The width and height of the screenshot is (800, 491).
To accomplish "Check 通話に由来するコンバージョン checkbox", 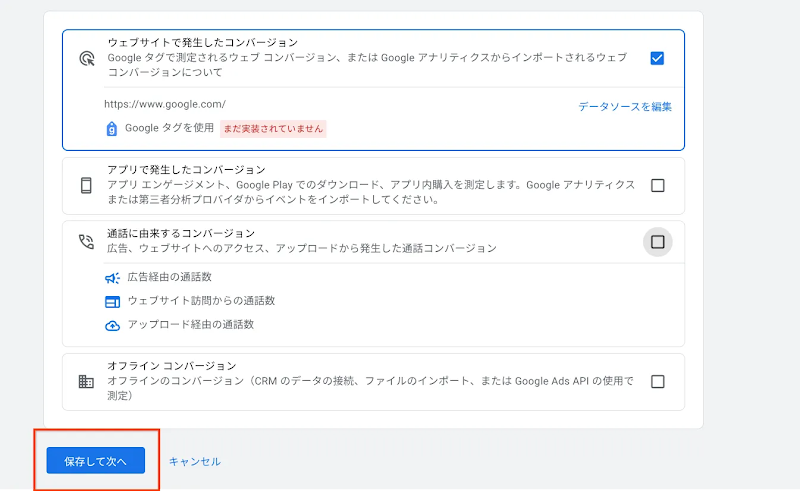I will (658, 241).
